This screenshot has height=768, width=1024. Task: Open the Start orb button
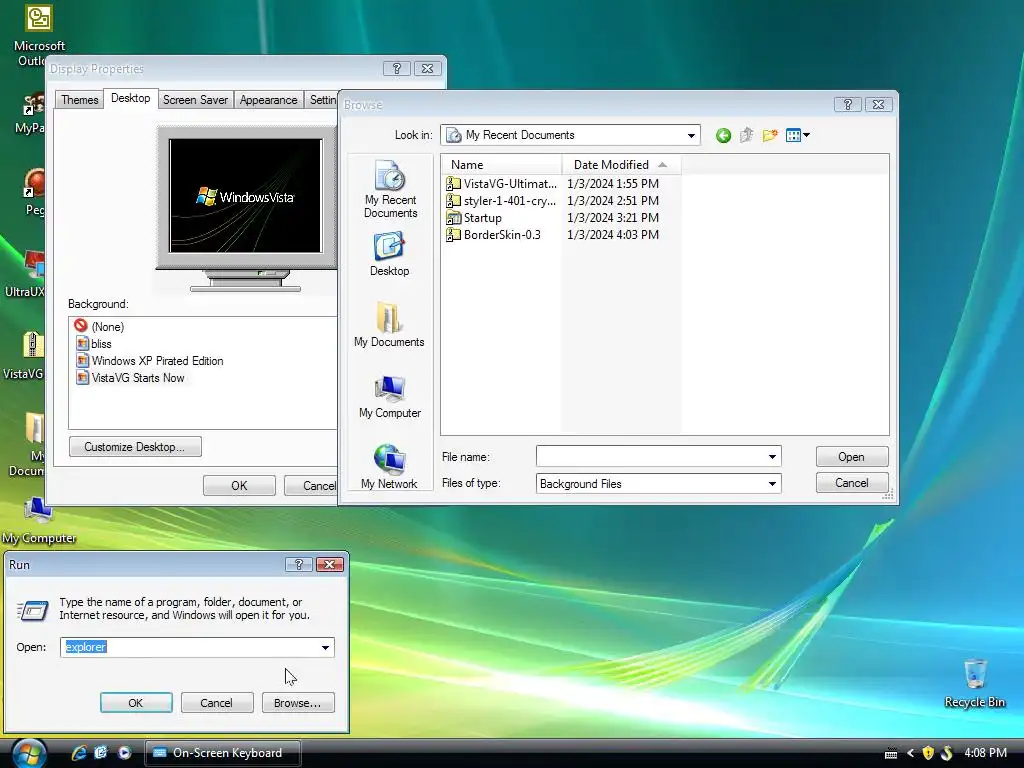click(29, 753)
